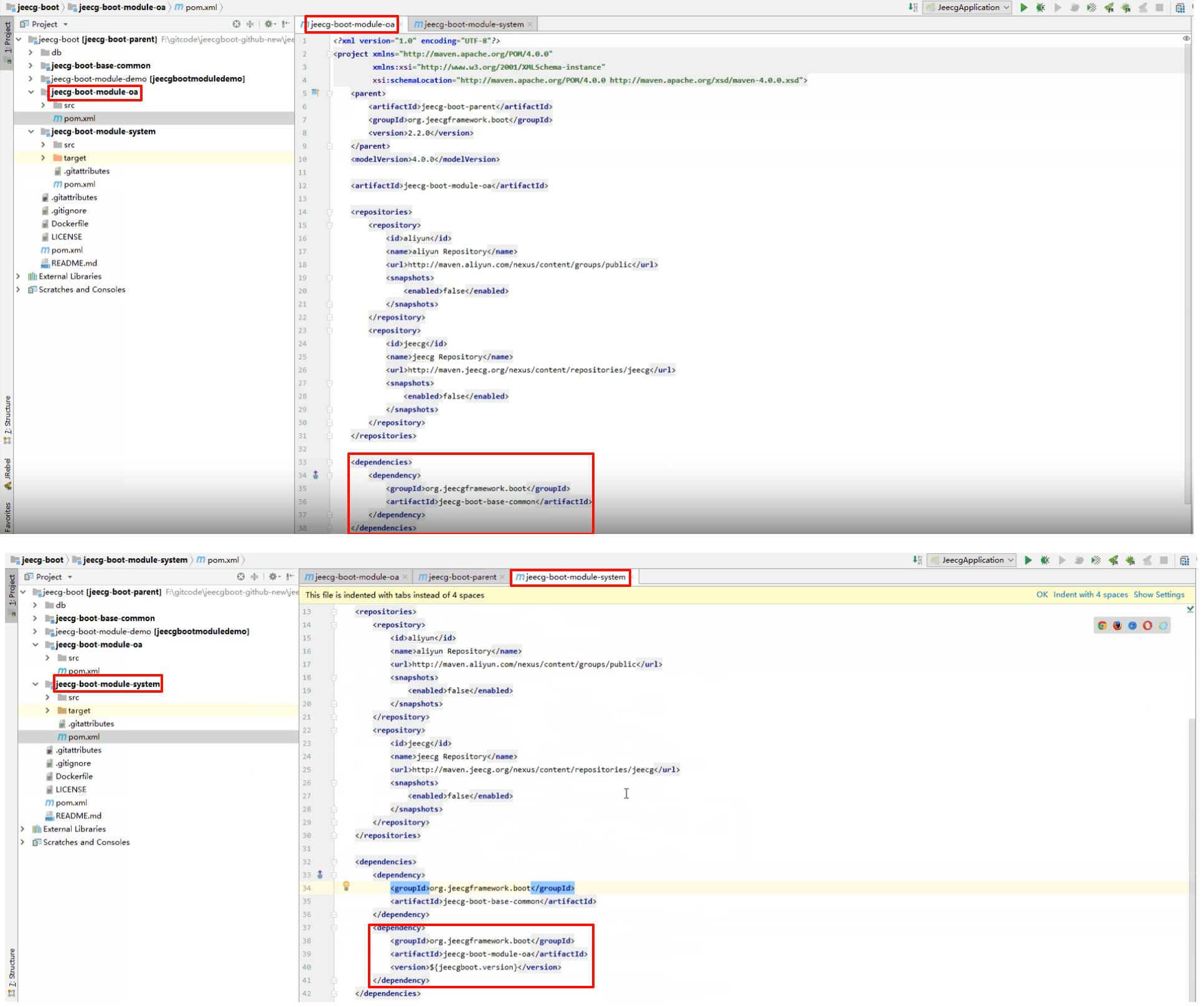The image size is (1204, 1007).
Task: Open preview in Chrome browser icon
Action: click(1102, 625)
